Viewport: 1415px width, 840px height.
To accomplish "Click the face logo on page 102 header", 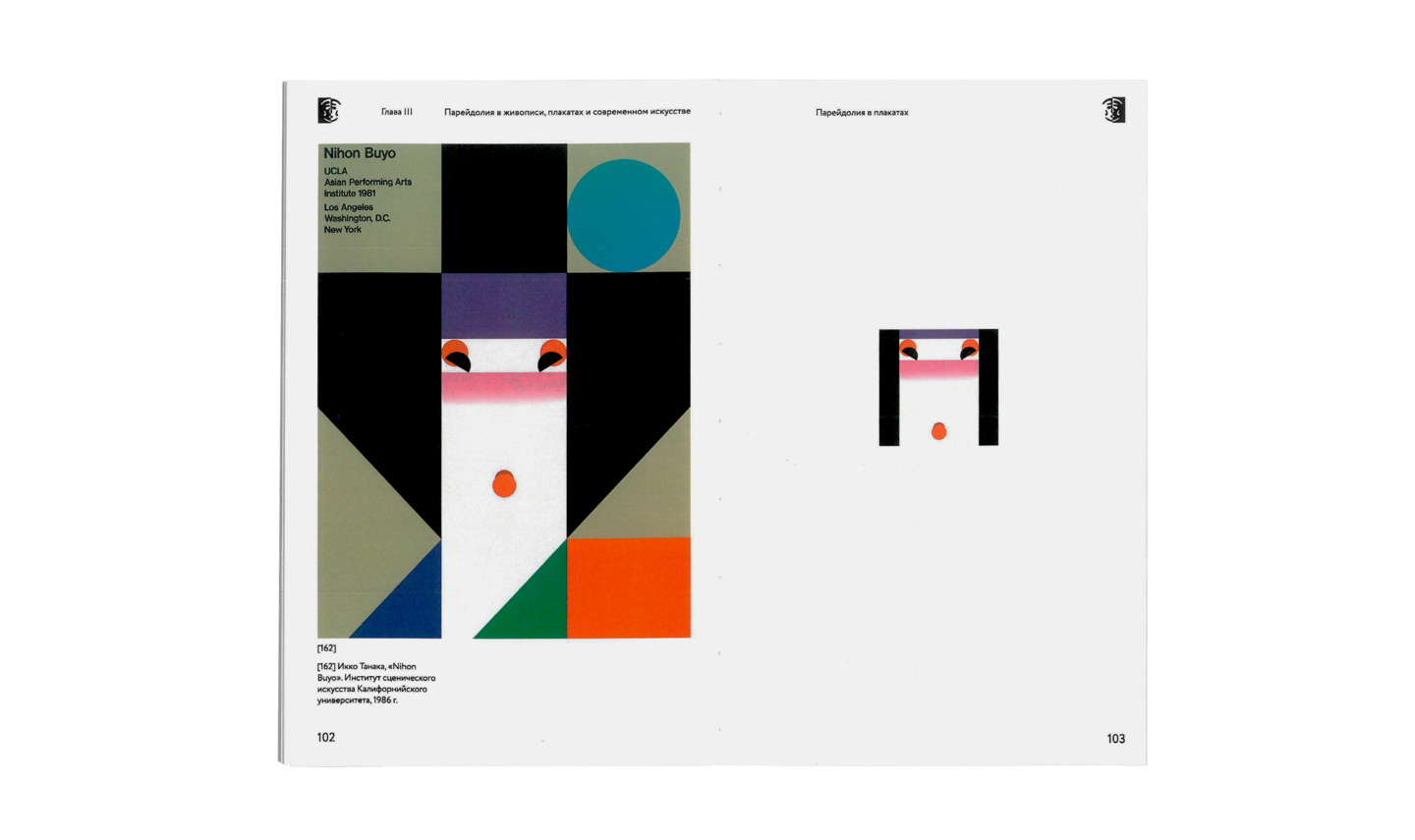I will tap(329, 111).
